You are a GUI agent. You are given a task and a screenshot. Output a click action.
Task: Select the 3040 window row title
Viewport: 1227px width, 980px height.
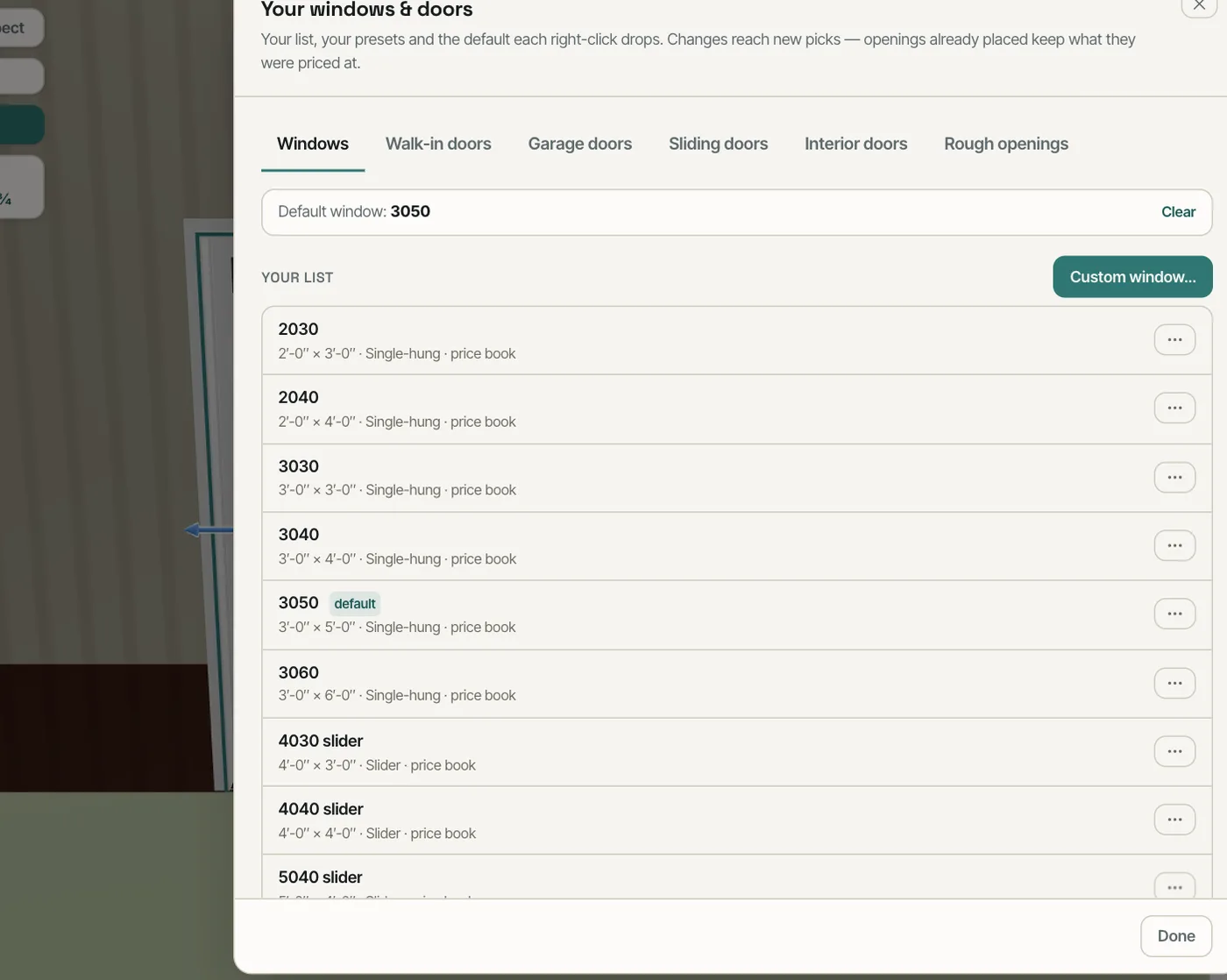tap(298, 535)
